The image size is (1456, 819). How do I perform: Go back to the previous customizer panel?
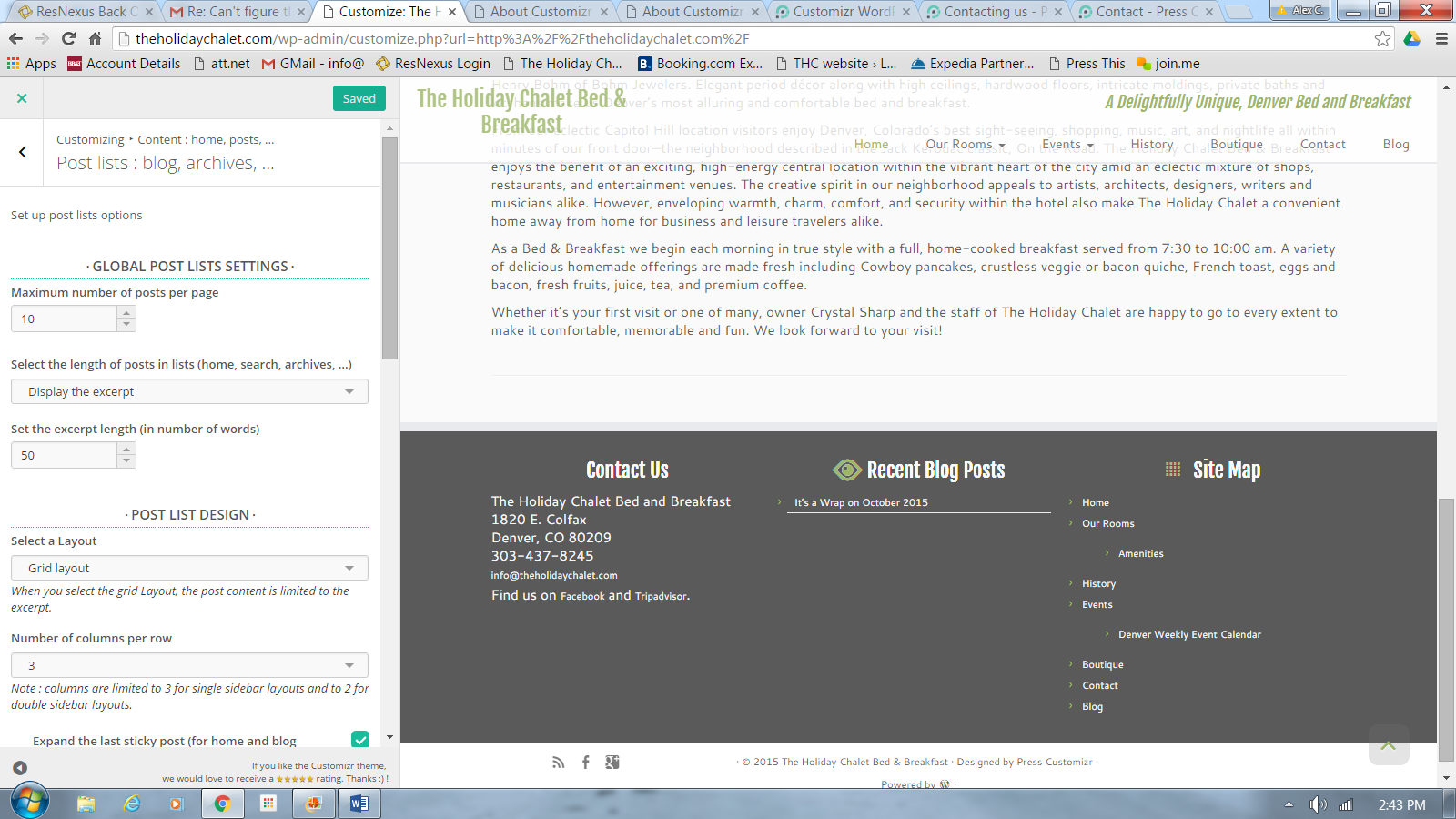(23, 152)
